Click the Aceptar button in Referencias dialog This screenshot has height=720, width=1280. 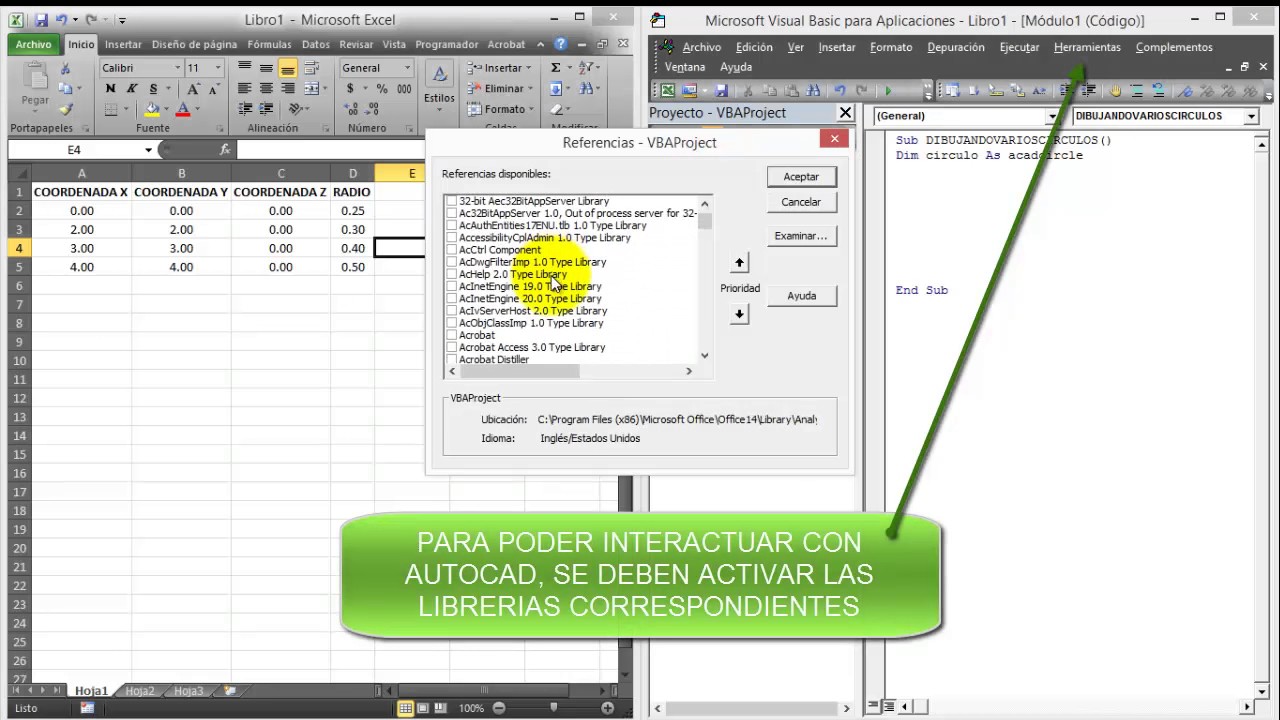801,177
